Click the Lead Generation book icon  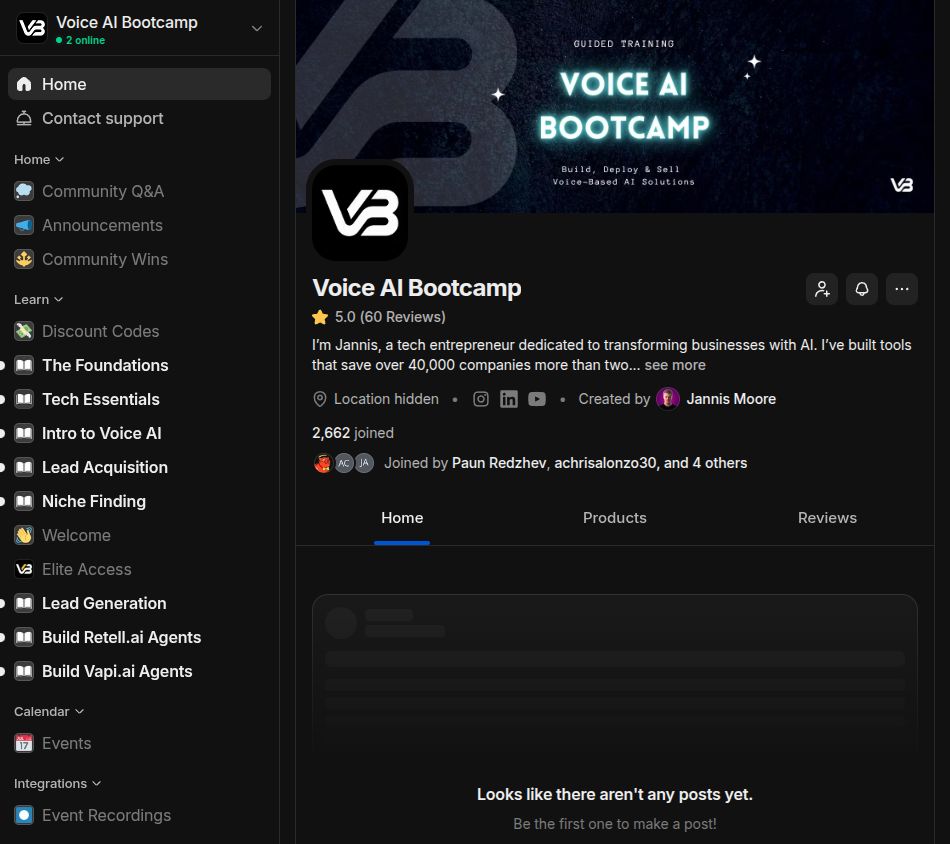tap(24, 603)
